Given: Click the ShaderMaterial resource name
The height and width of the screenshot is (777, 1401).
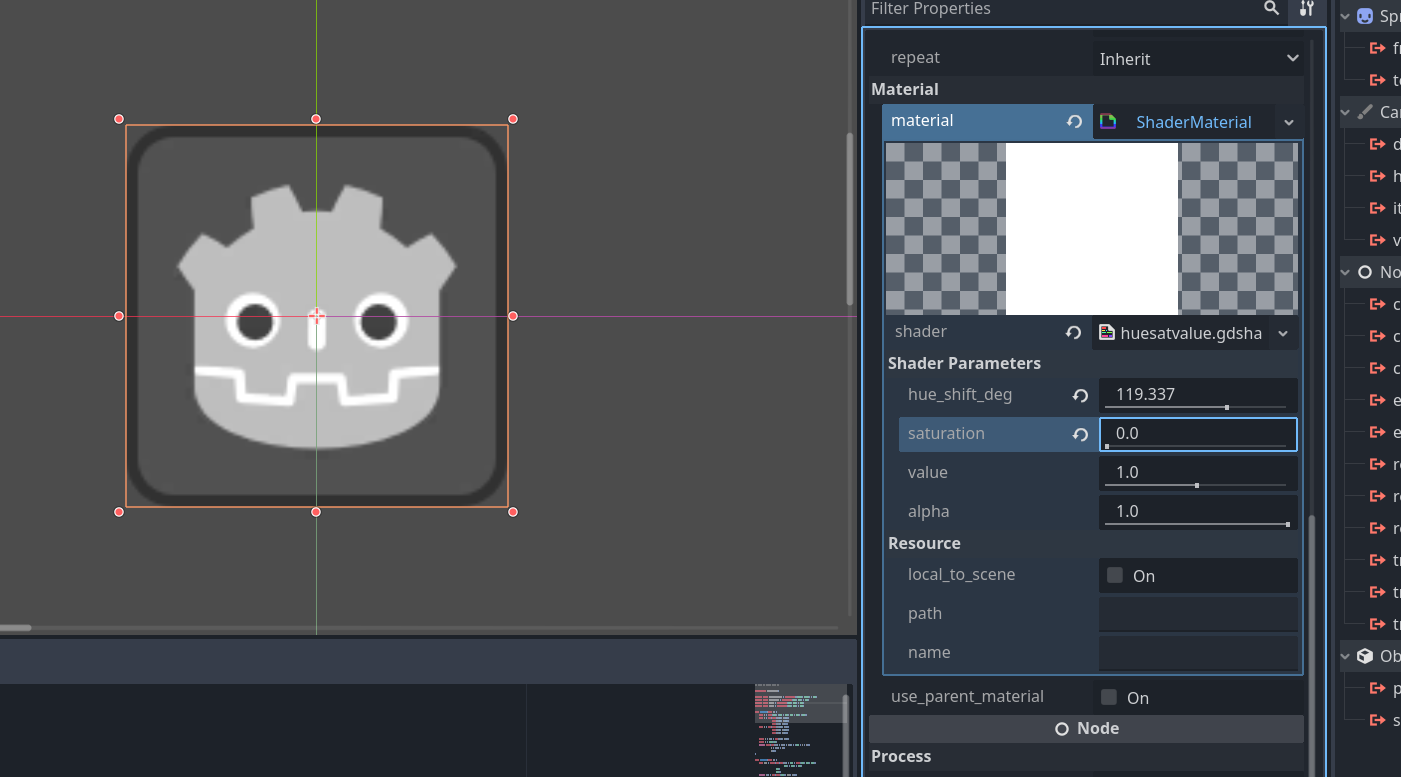Looking at the screenshot, I should (1194, 122).
